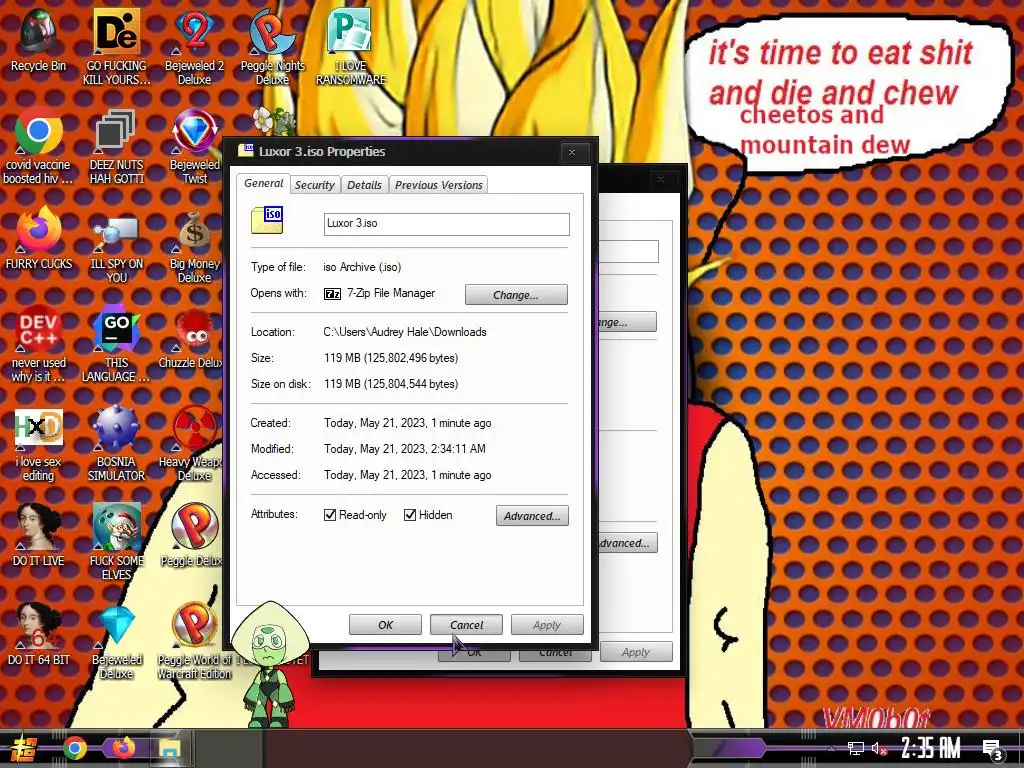Switch to the General tab
The width and height of the screenshot is (1024, 768).
(263, 184)
